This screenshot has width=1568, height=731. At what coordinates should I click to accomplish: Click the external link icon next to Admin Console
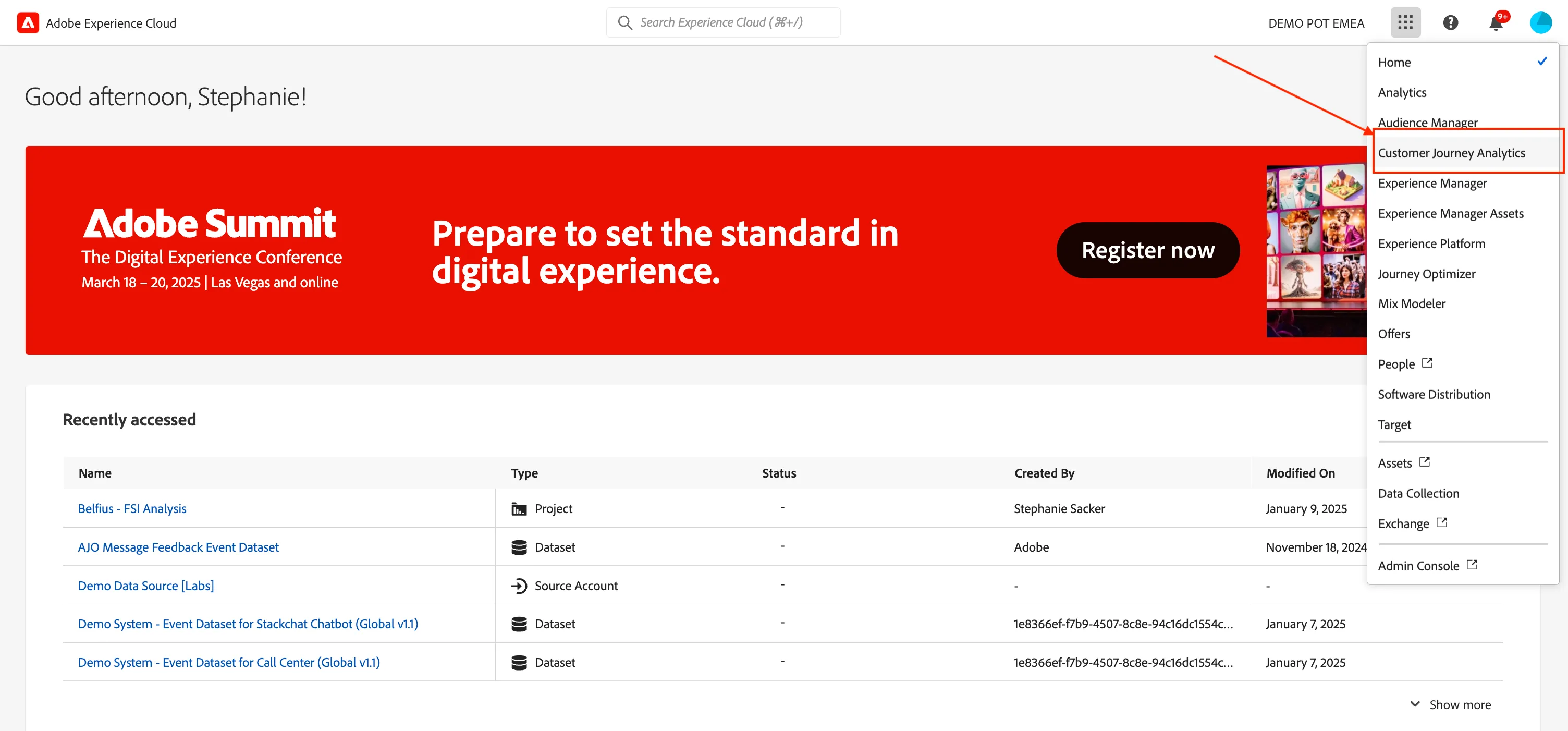click(1472, 564)
